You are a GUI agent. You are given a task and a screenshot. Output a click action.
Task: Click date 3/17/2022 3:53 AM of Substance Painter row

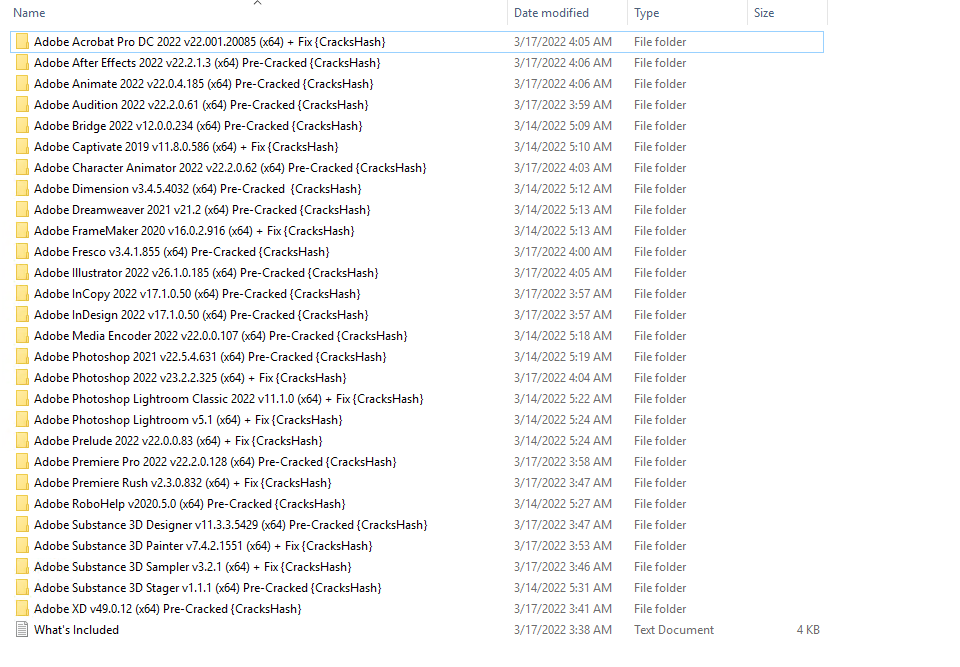pyautogui.click(x=563, y=546)
